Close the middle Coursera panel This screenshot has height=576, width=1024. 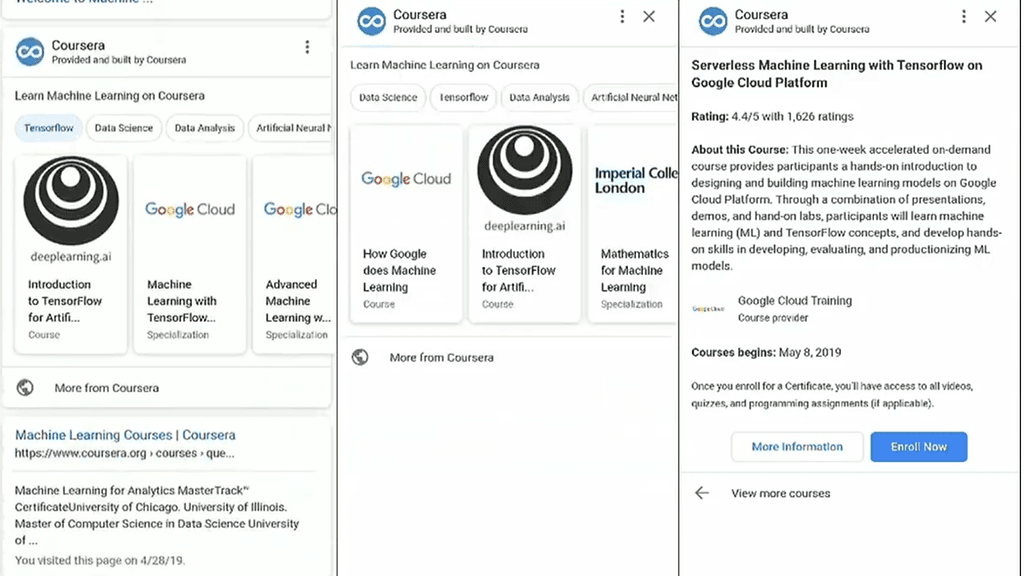(649, 17)
